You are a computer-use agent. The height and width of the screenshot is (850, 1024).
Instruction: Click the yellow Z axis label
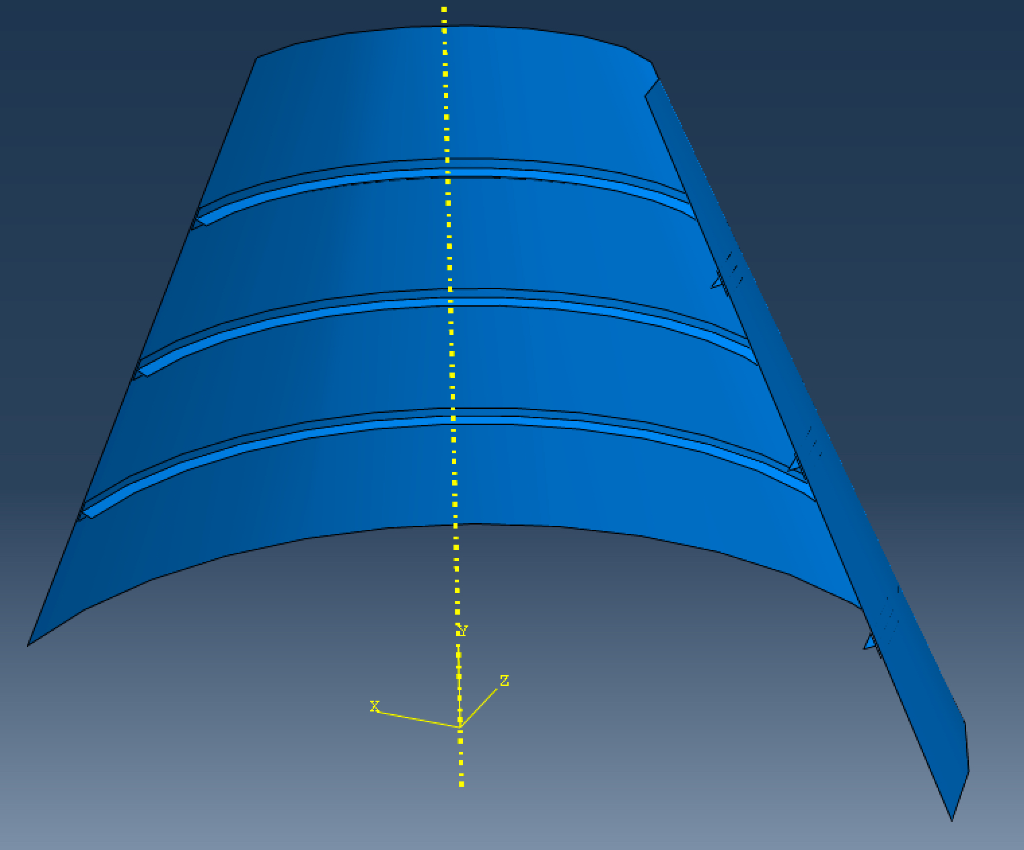tap(504, 681)
